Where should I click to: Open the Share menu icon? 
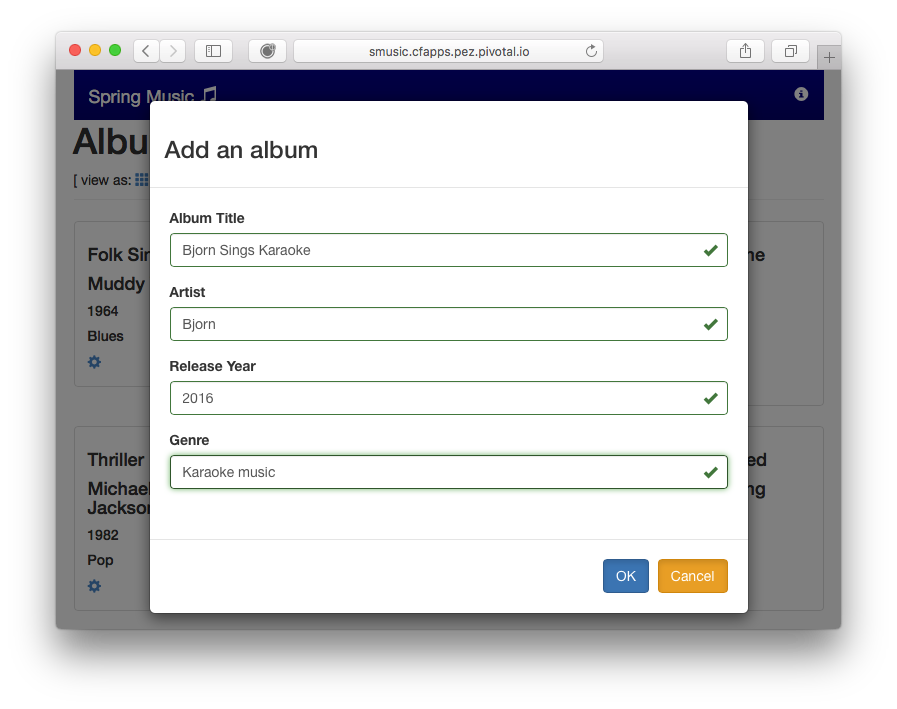coord(745,51)
